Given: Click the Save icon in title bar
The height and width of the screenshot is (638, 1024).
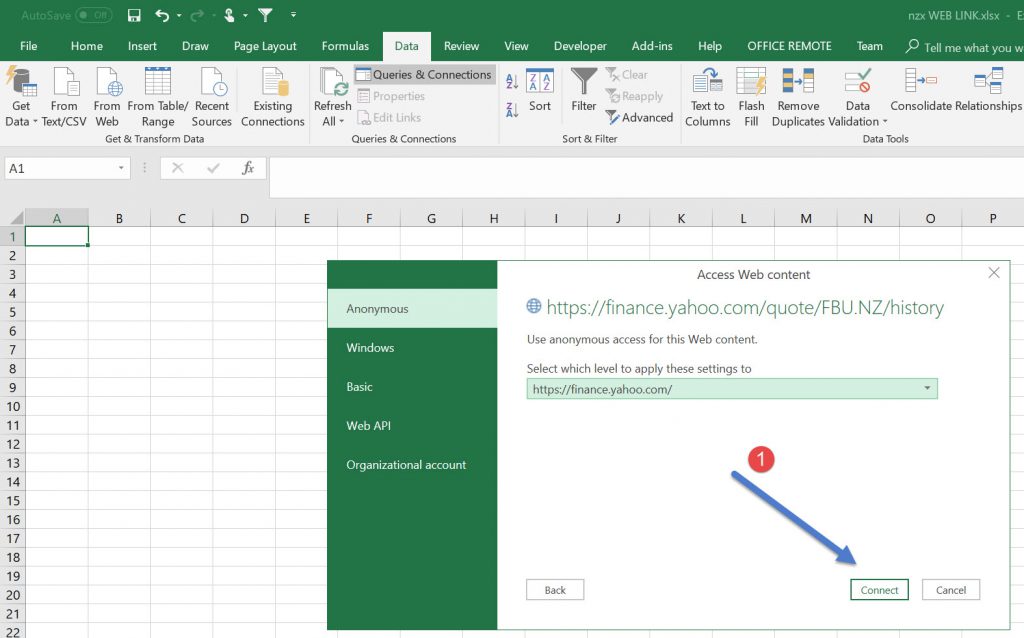Looking at the screenshot, I should point(134,15).
